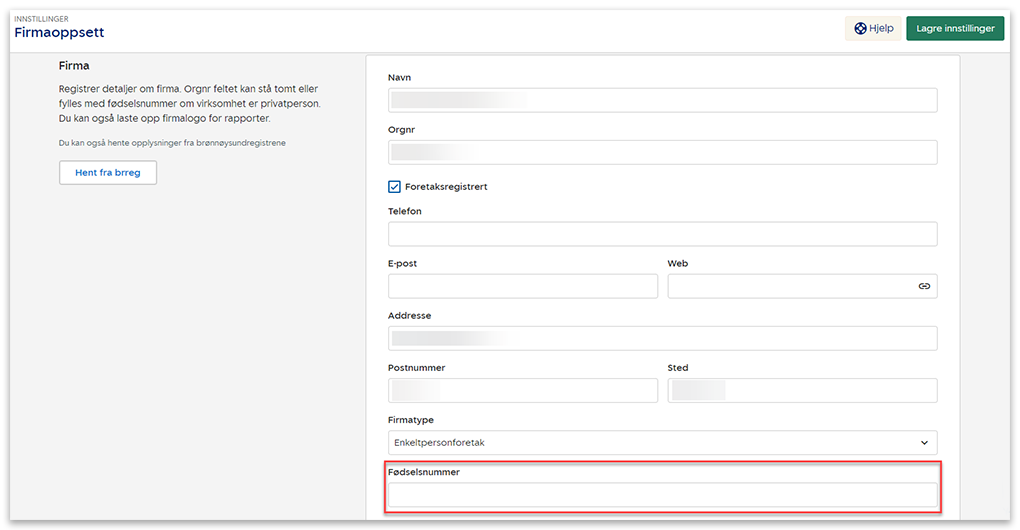1020x530 pixels.
Task: Save settings with Lagre innstillinger button
Action: point(955,29)
